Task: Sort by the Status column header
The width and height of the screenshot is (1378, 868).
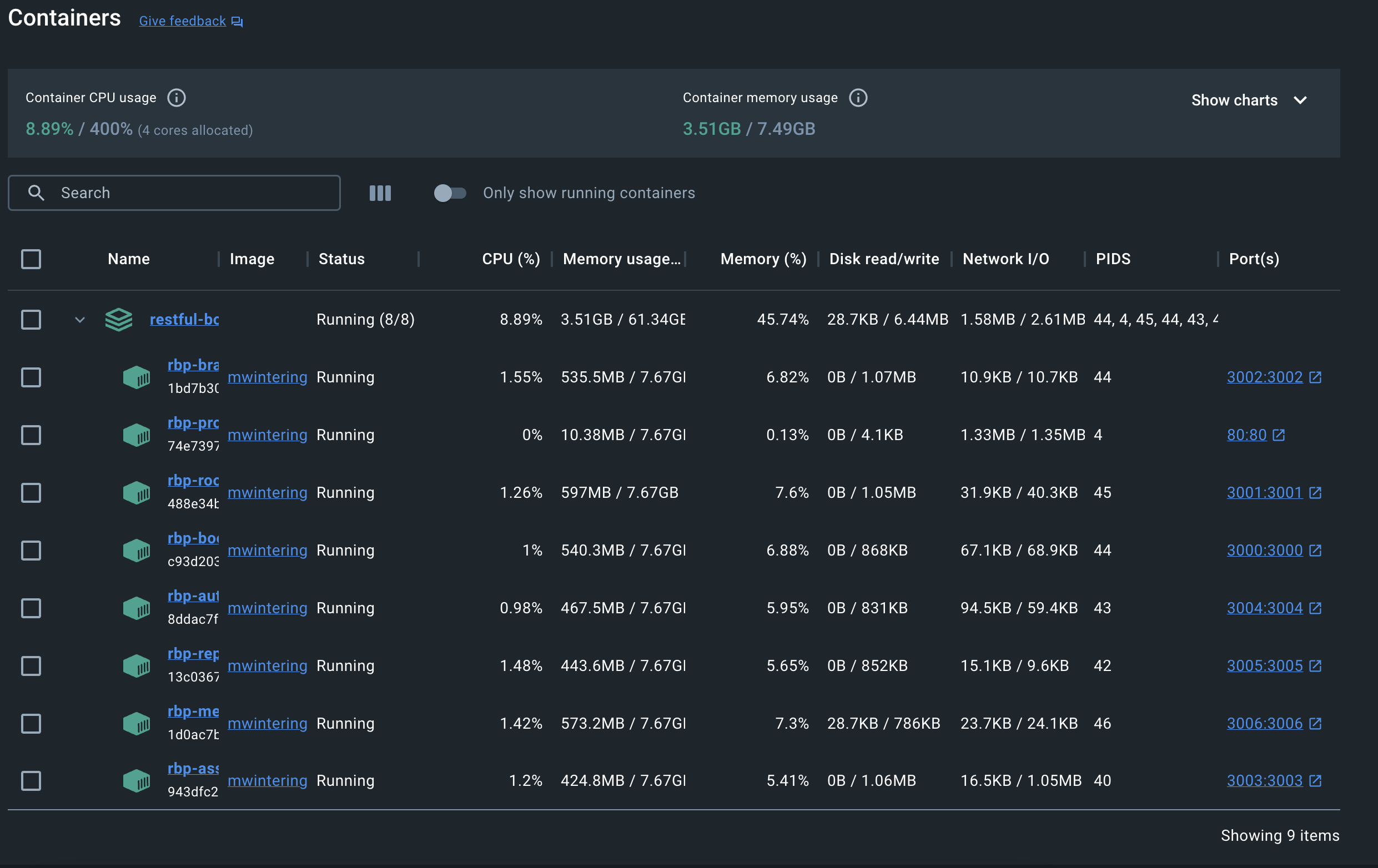Action: click(341, 259)
